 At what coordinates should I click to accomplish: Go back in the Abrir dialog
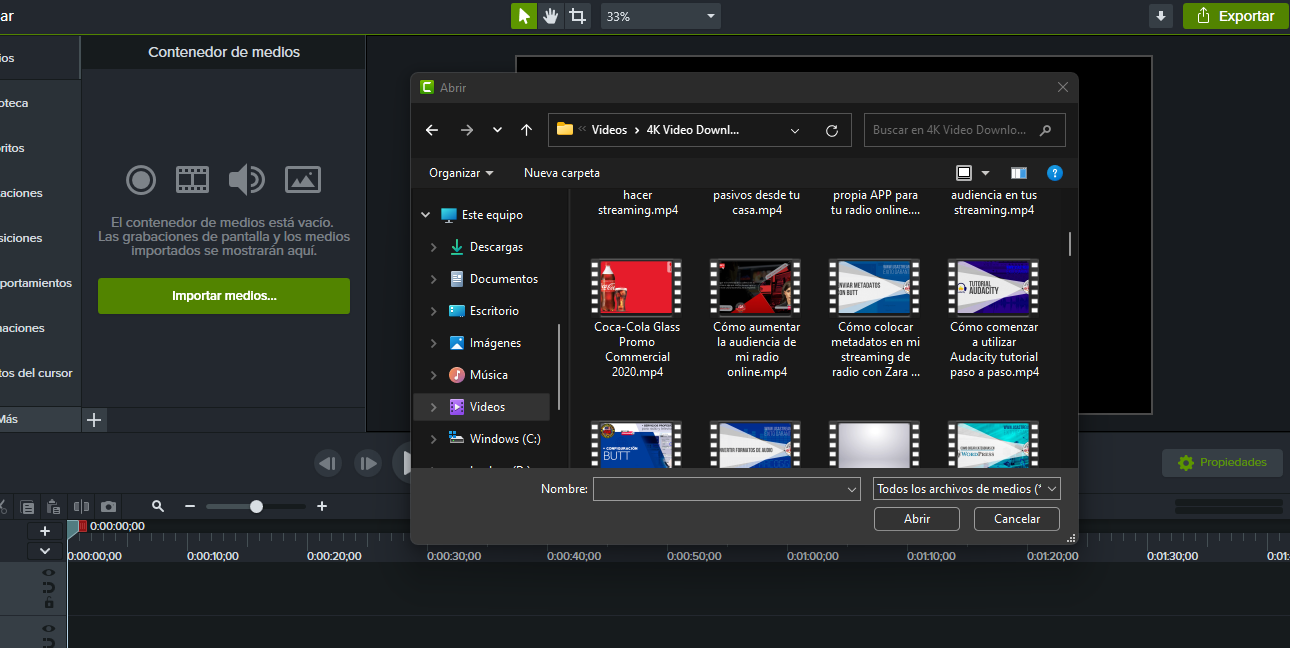[x=432, y=130]
